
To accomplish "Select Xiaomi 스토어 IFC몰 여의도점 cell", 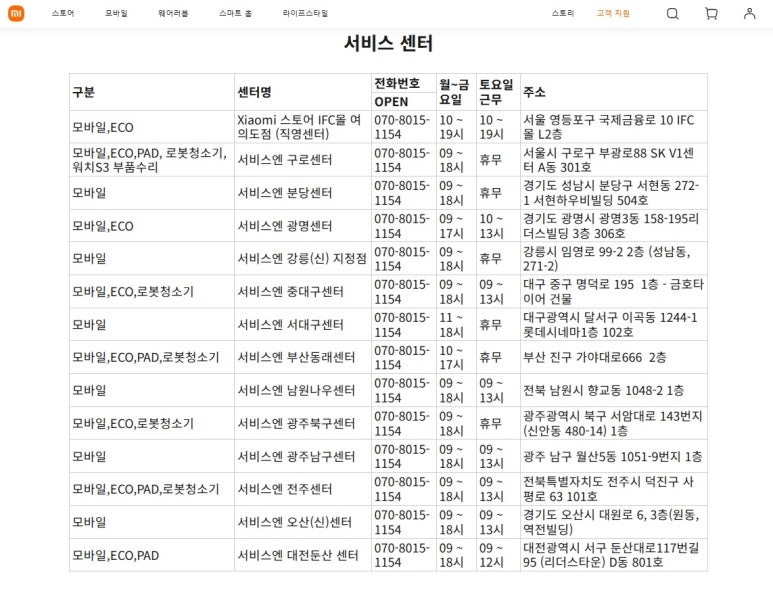I will point(303,127).
